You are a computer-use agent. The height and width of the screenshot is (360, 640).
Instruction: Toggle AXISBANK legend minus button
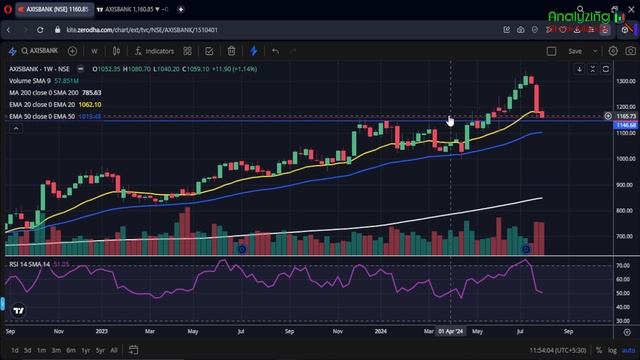click(x=80, y=69)
